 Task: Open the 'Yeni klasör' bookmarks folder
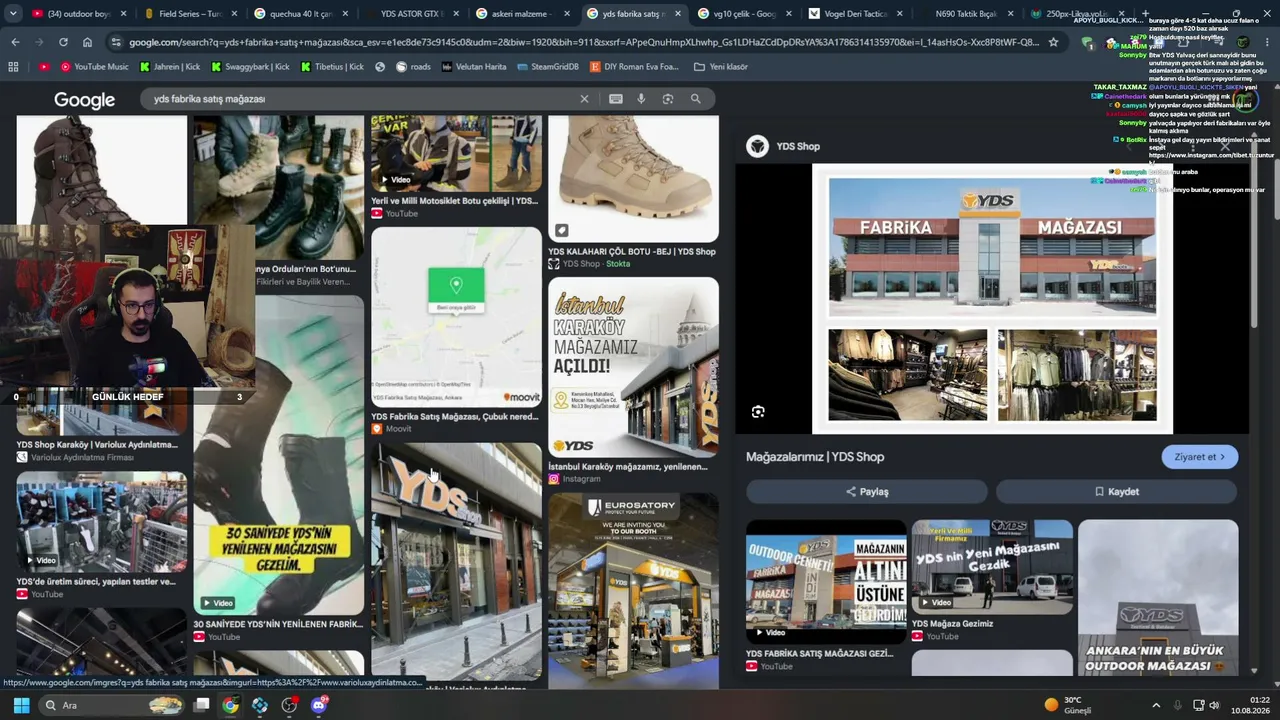click(720, 67)
